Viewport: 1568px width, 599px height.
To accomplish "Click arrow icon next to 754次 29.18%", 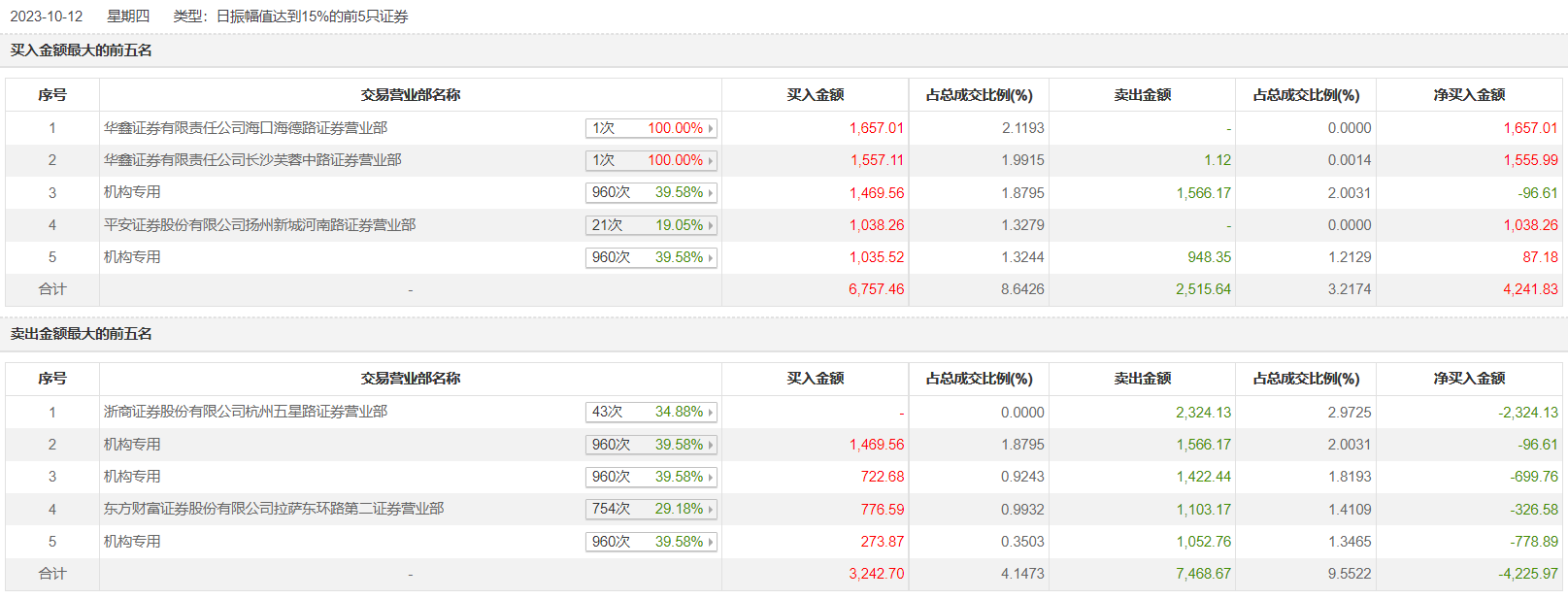I will [711, 509].
